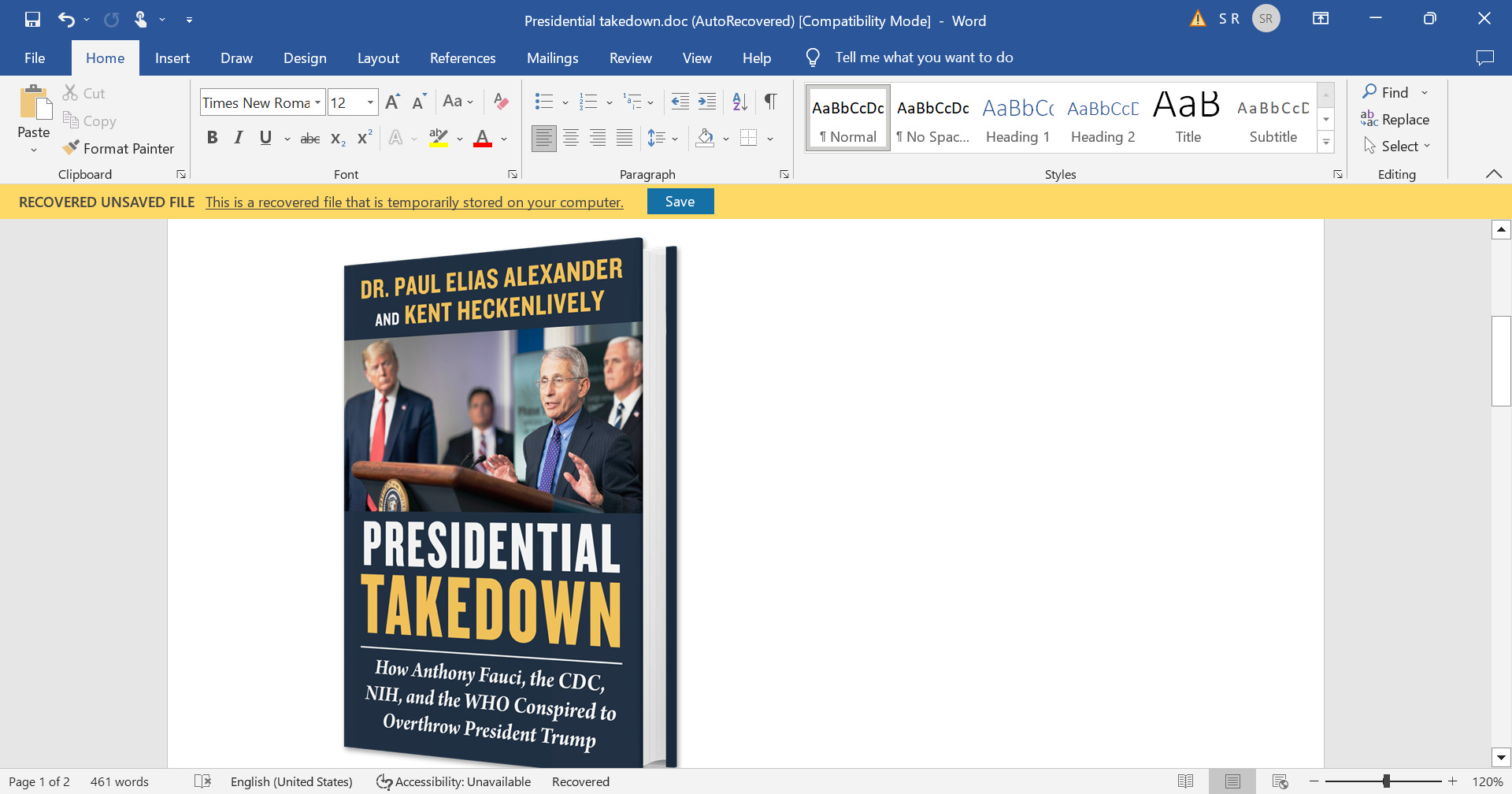Image resolution: width=1512 pixels, height=794 pixels.
Task: Select Justify alignment
Action: tap(624, 139)
